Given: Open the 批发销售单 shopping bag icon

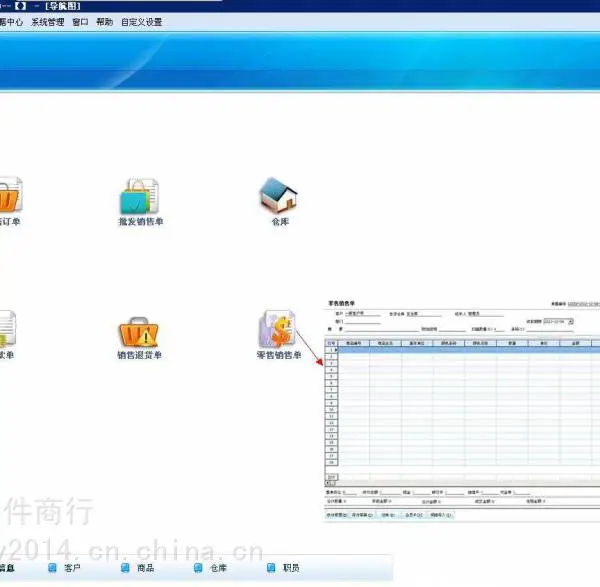Looking at the screenshot, I should [x=140, y=197].
